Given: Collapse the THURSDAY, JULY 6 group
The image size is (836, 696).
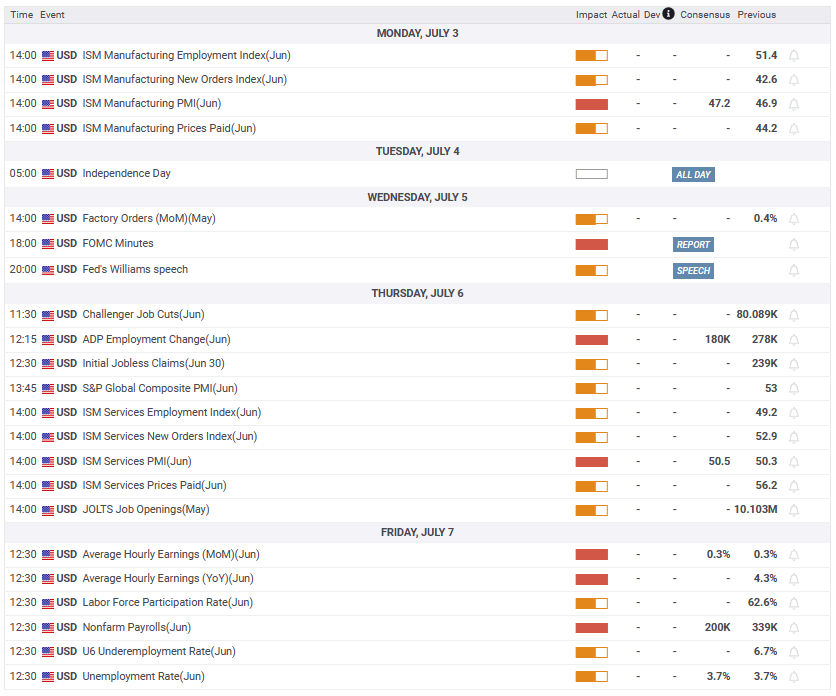Looking at the screenshot, I should tap(417, 292).
